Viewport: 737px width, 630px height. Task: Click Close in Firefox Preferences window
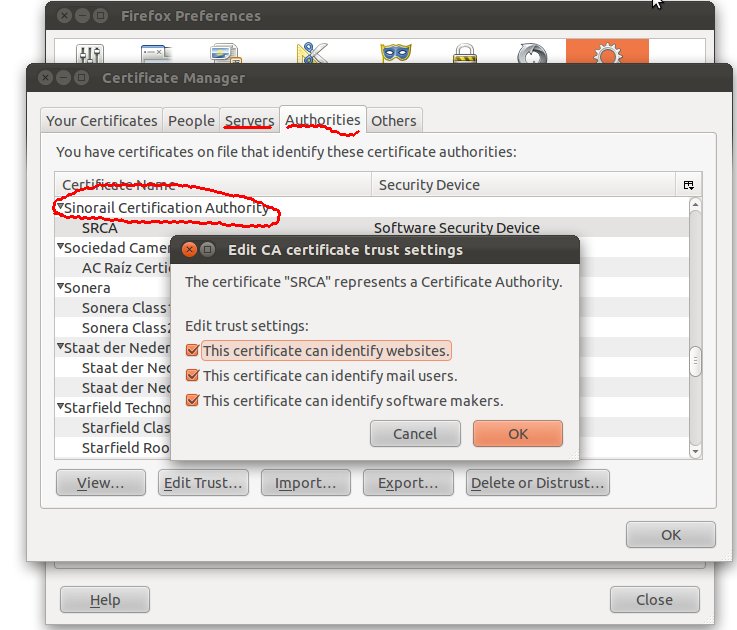point(654,599)
